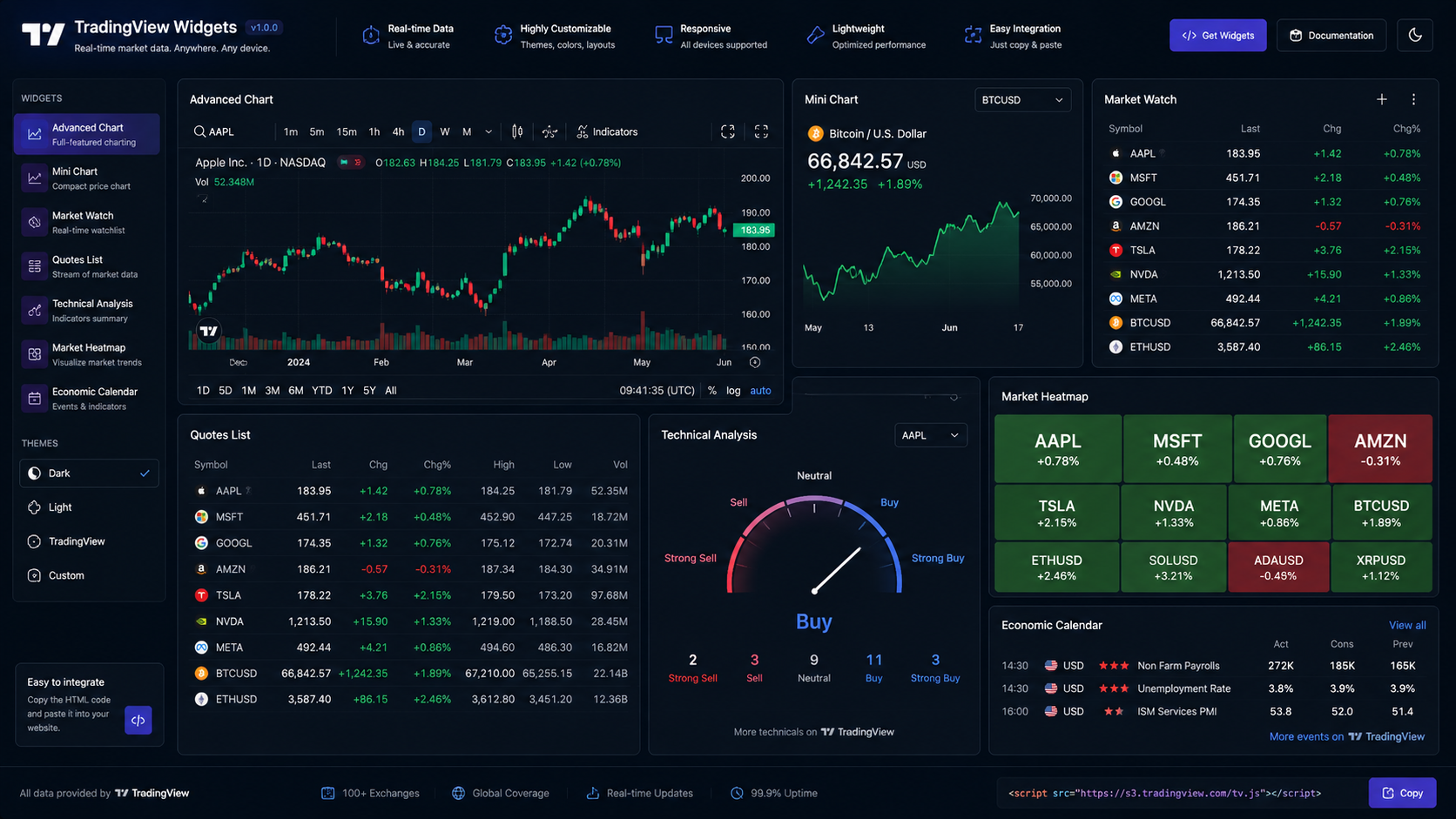Select MSFT row in Quotes List
This screenshot has width=1456, height=819.
pyautogui.click(x=409, y=517)
